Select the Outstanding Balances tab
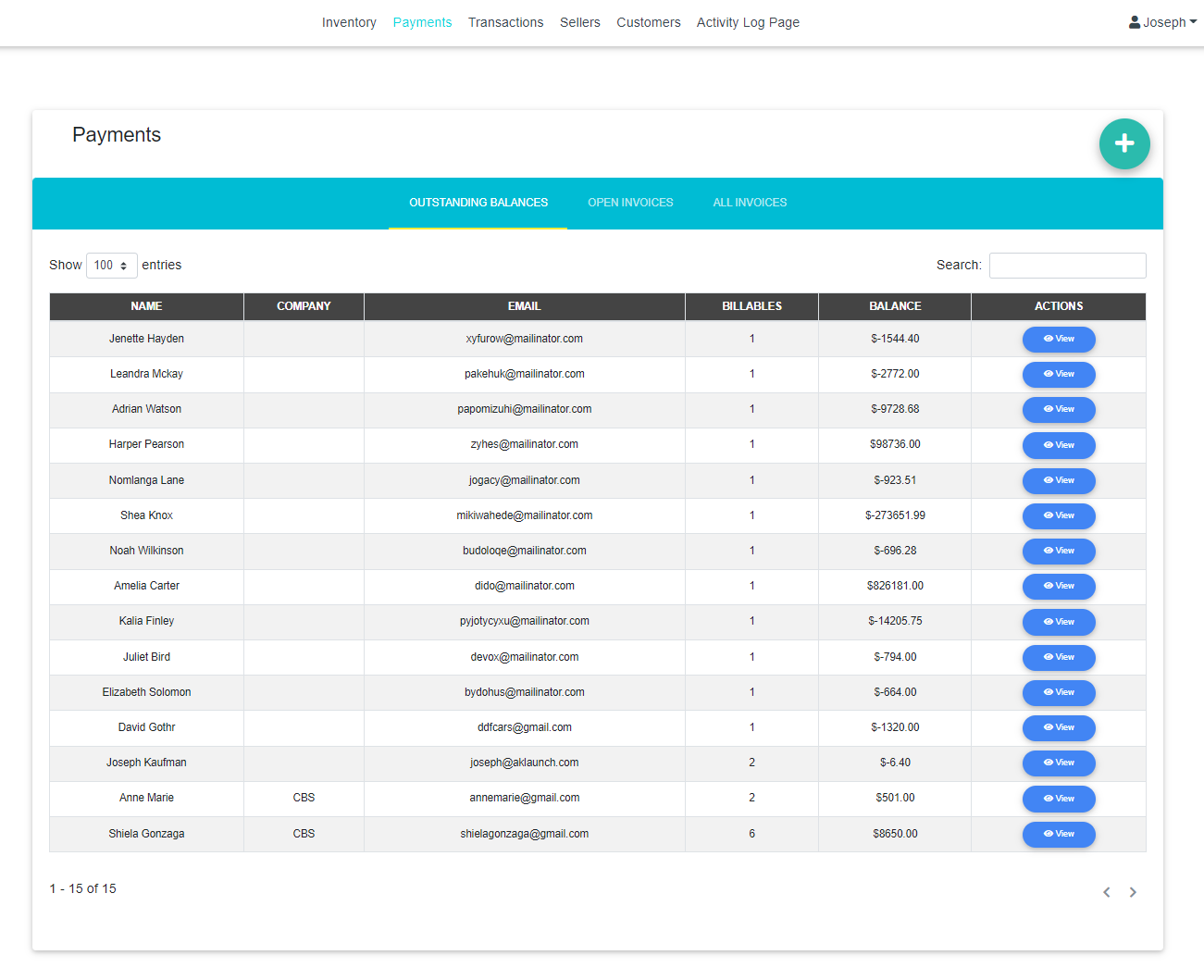This screenshot has width=1204, height=980. point(478,203)
